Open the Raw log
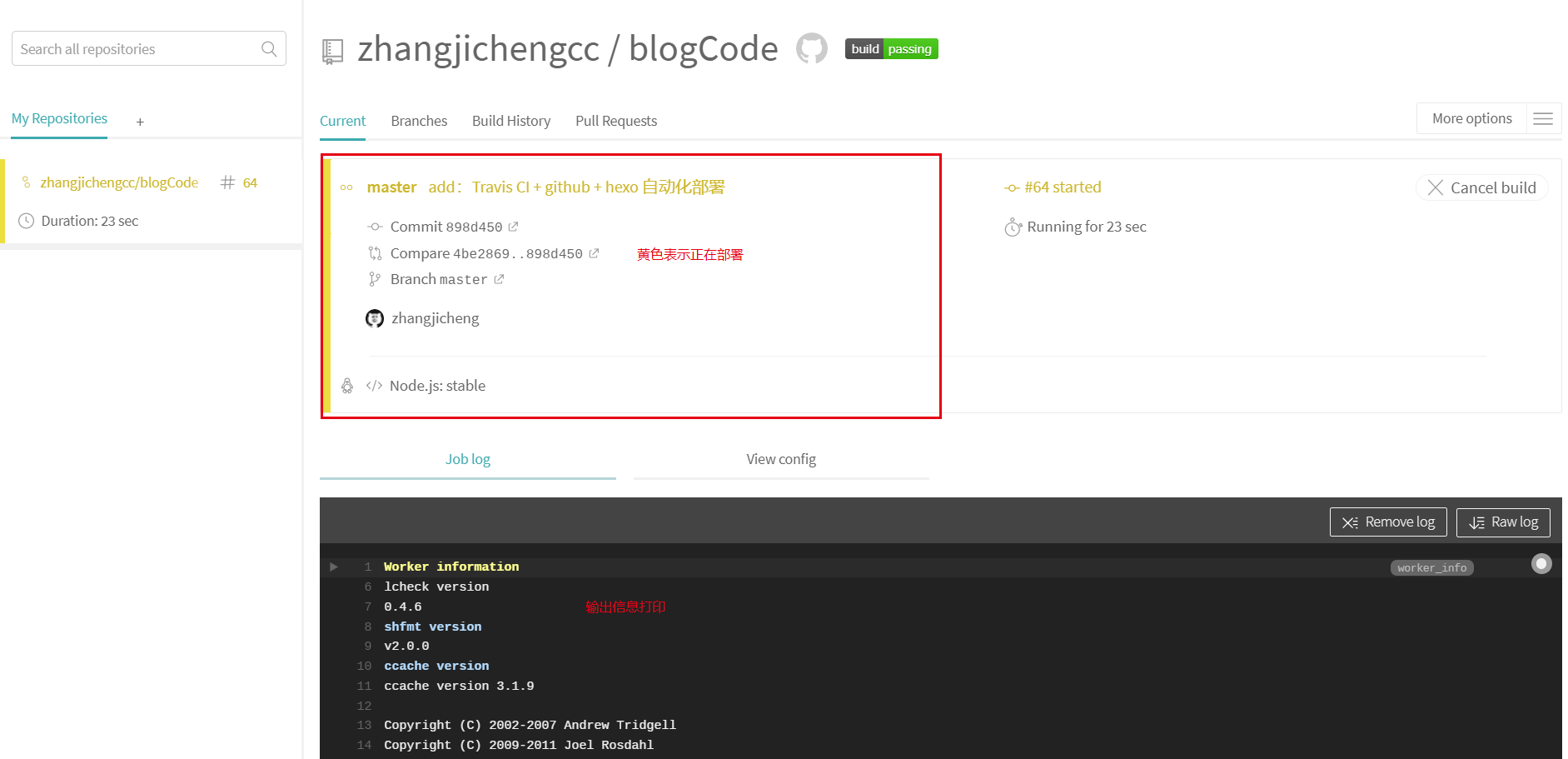The height and width of the screenshot is (759, 1568). point(1503,522)
